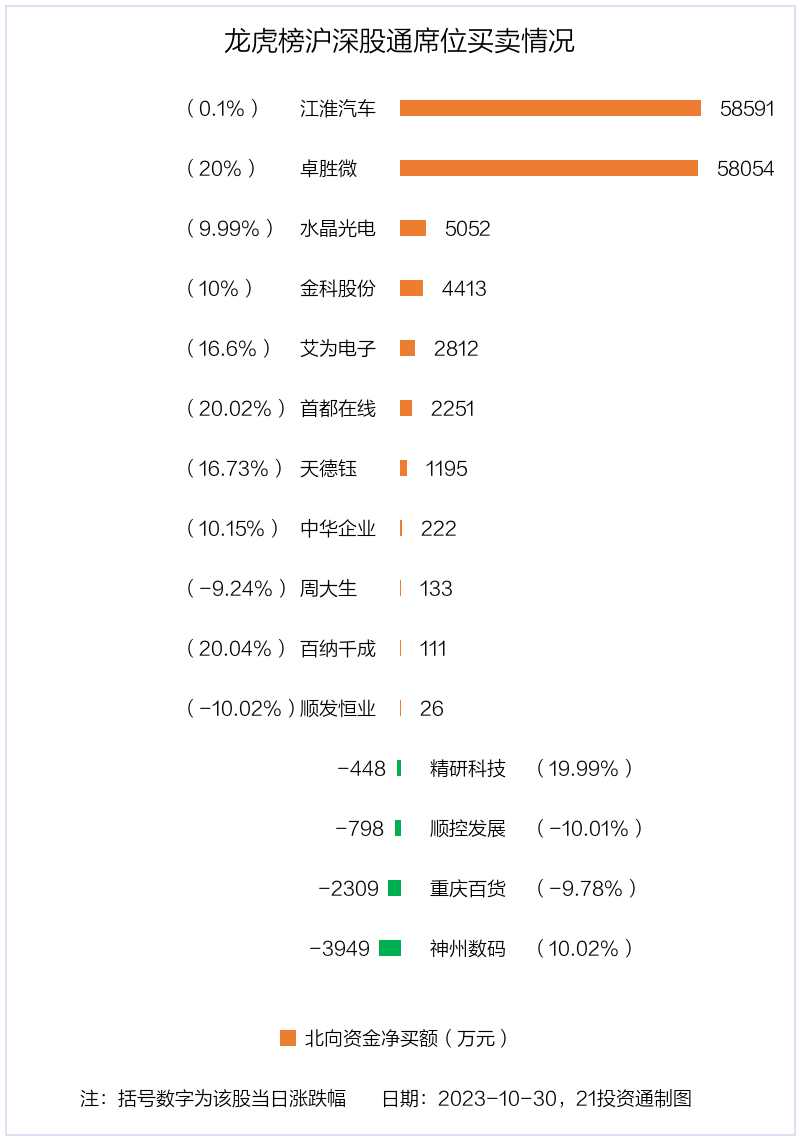The image size is (800, 1140).
Task: Click the 水晶光电 orange bar
Action: (413, 228)
